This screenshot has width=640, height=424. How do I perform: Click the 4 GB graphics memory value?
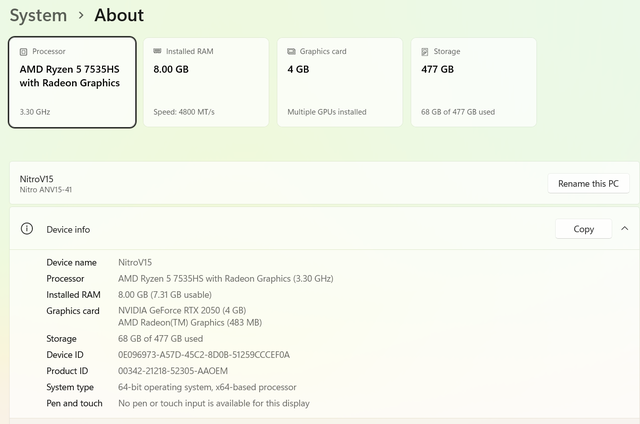[298, 69]
